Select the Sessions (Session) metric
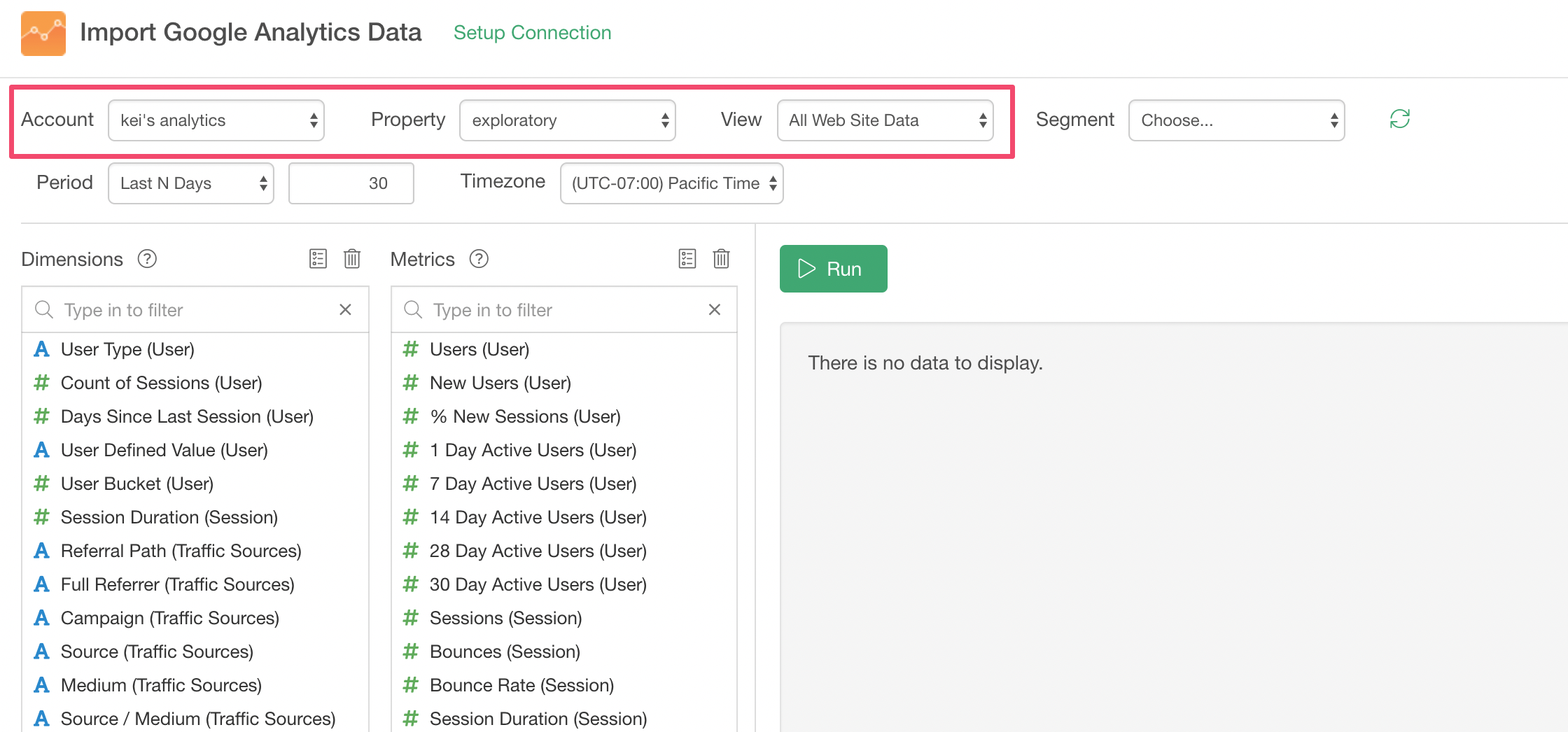The height and width of the screenshot is (732, 1568). [564, 618]
